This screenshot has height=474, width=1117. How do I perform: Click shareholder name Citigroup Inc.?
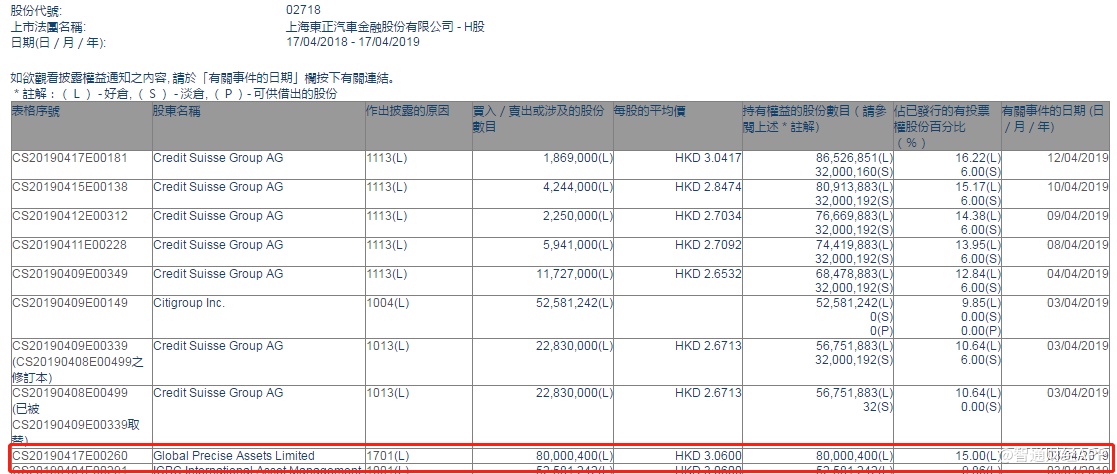(x=189, y=304)
